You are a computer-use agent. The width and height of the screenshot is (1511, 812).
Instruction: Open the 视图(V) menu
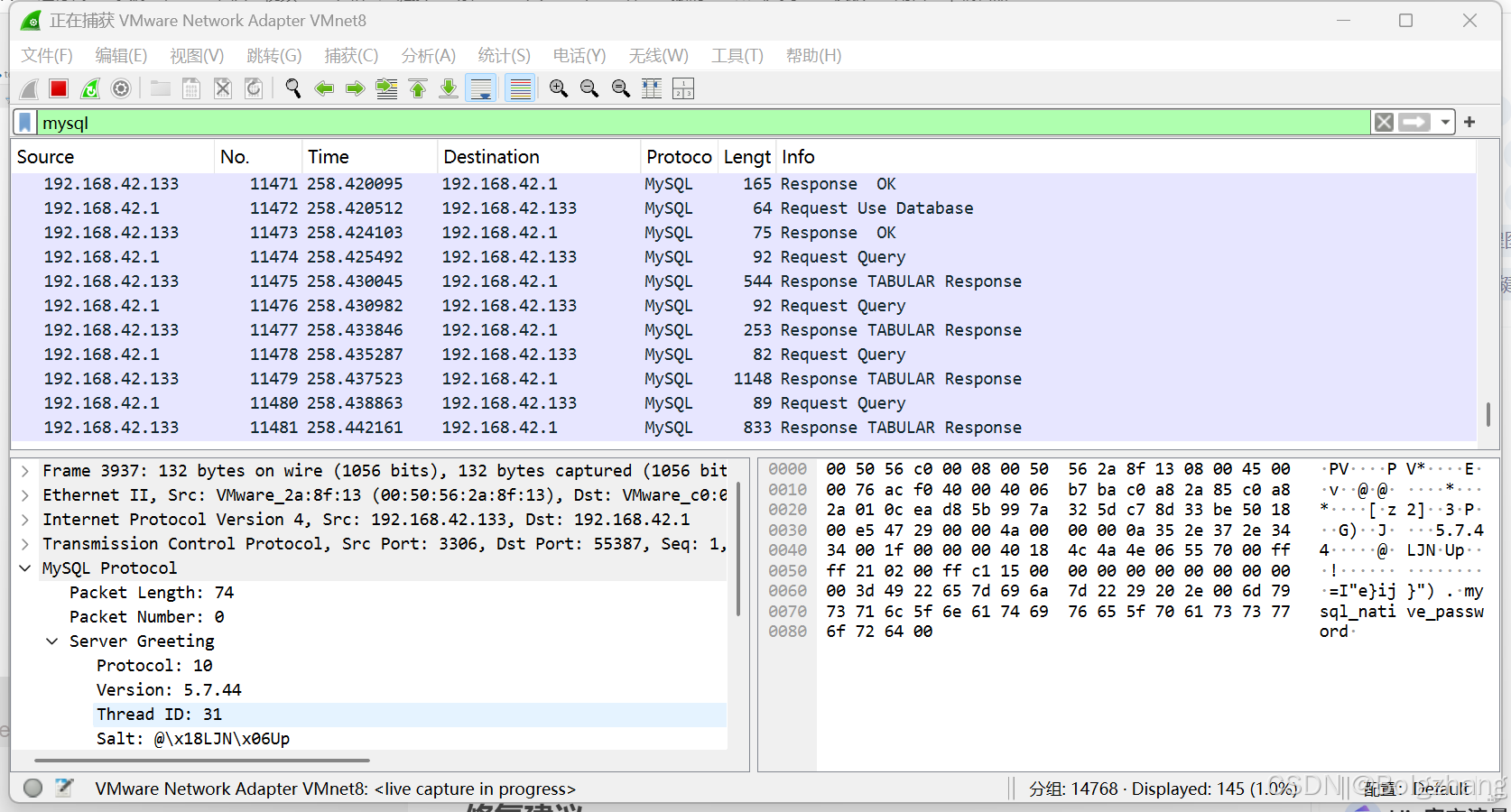point(197,56)
